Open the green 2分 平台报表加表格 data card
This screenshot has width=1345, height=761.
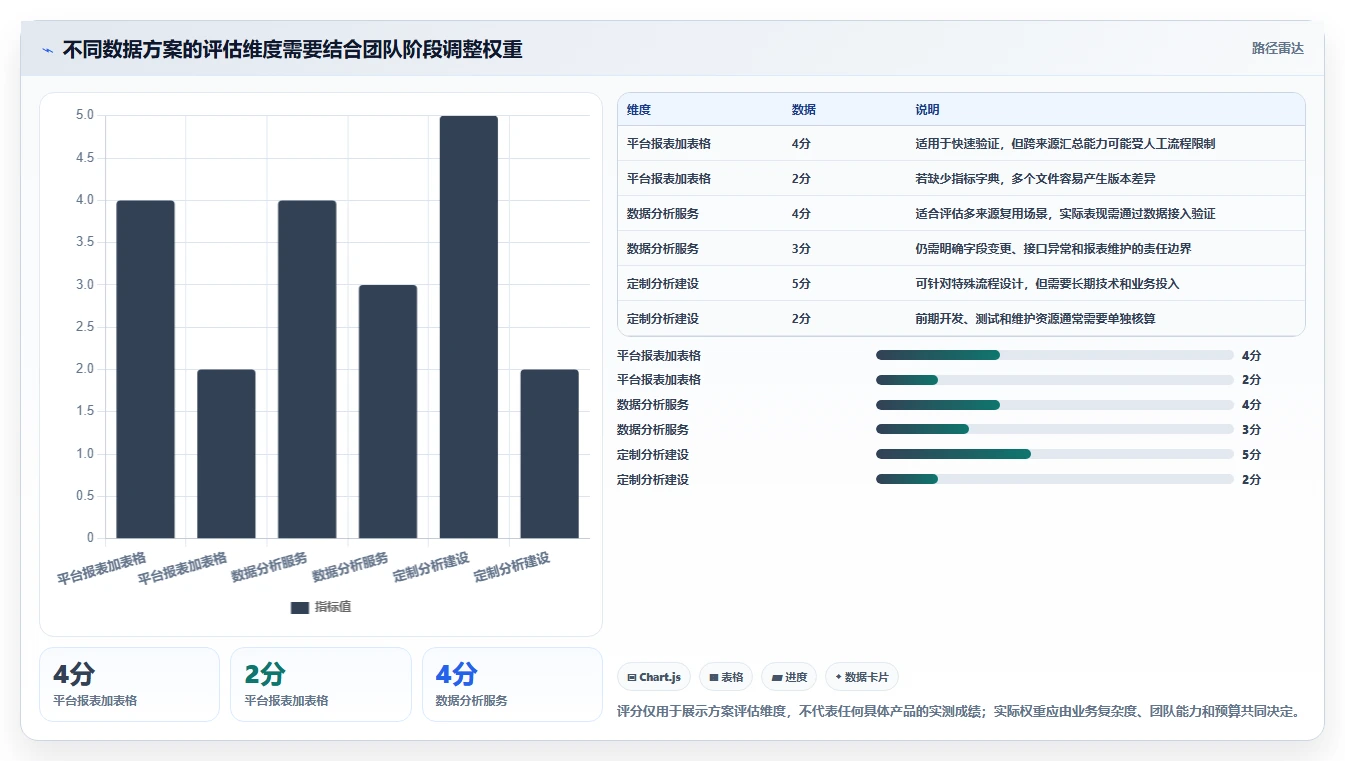[321, 684]
